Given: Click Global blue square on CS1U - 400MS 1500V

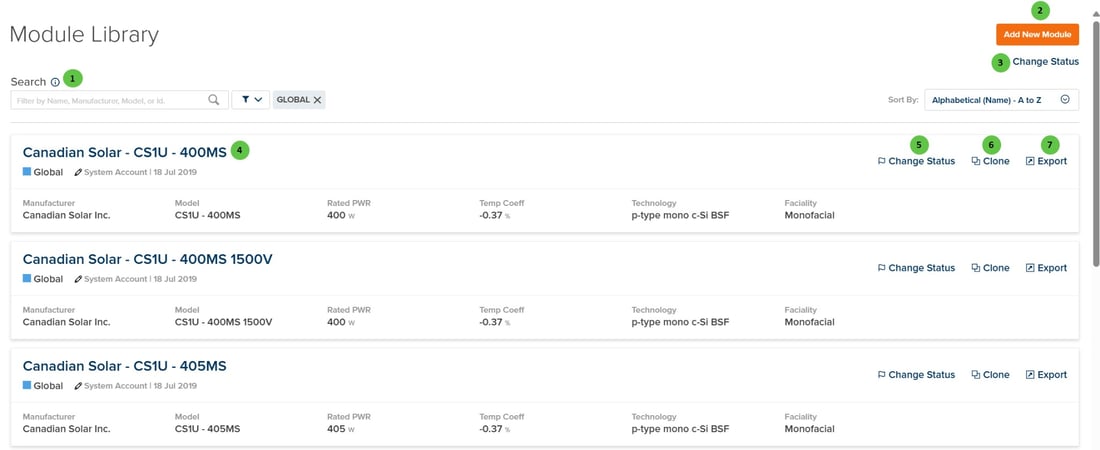Looking at the screenshot, I should [27, 278].
